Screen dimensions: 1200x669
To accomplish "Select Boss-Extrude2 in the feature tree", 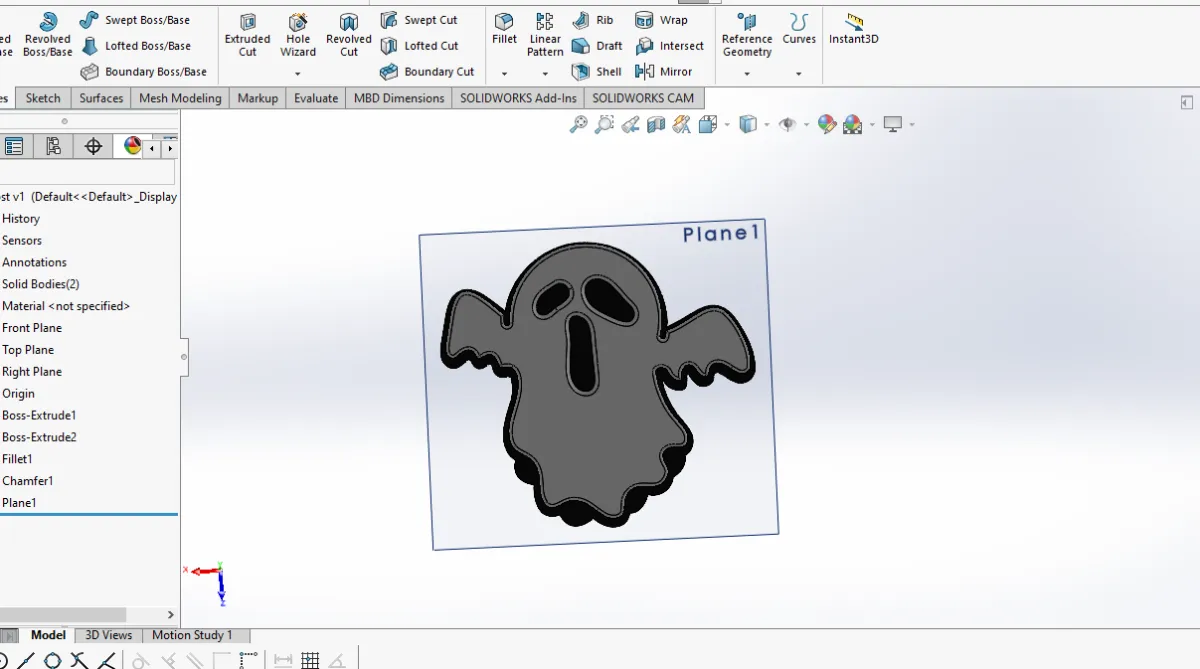I will click(x=39, y=437).
